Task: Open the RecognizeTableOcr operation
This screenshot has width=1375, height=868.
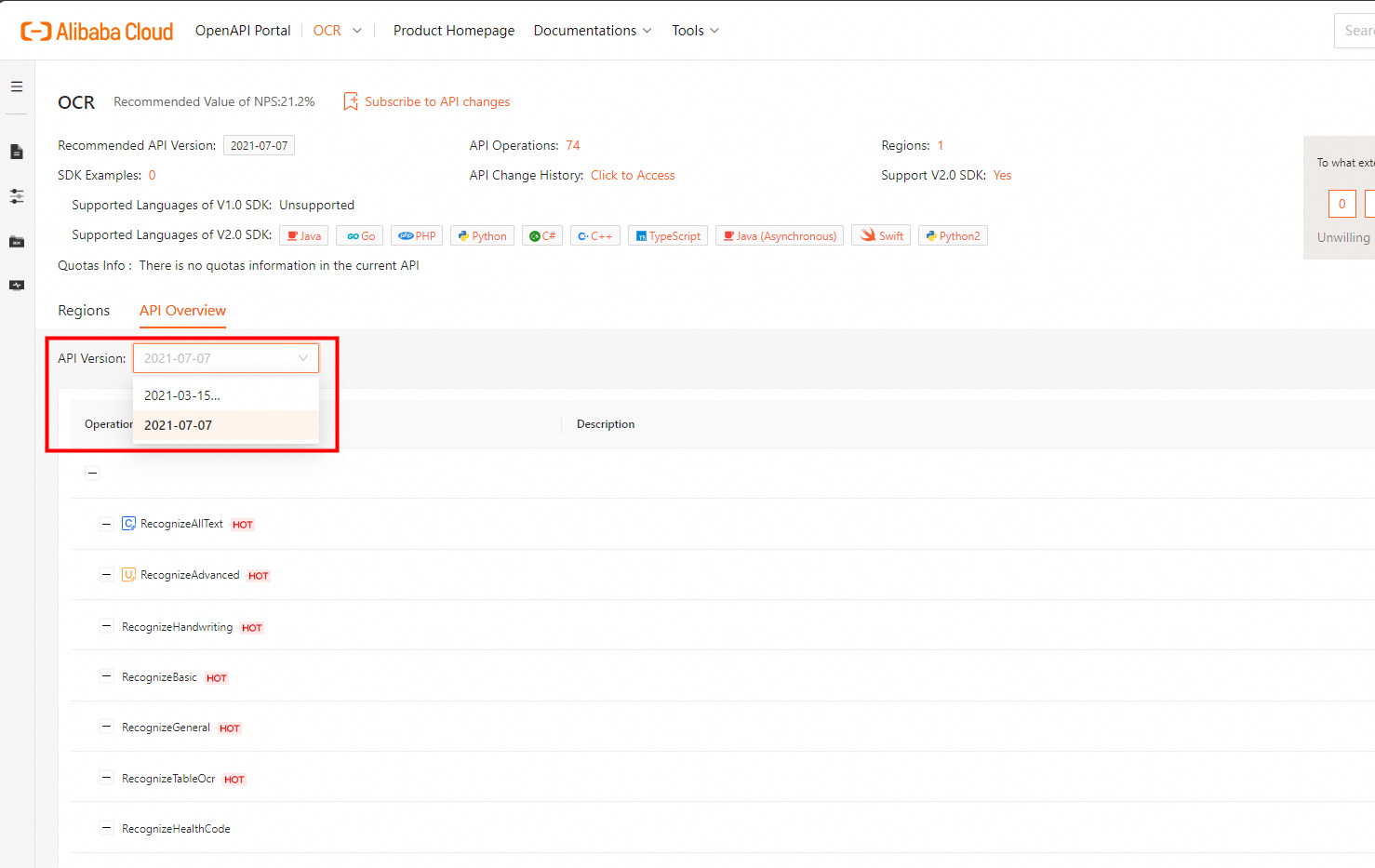Action: [168, 779]
